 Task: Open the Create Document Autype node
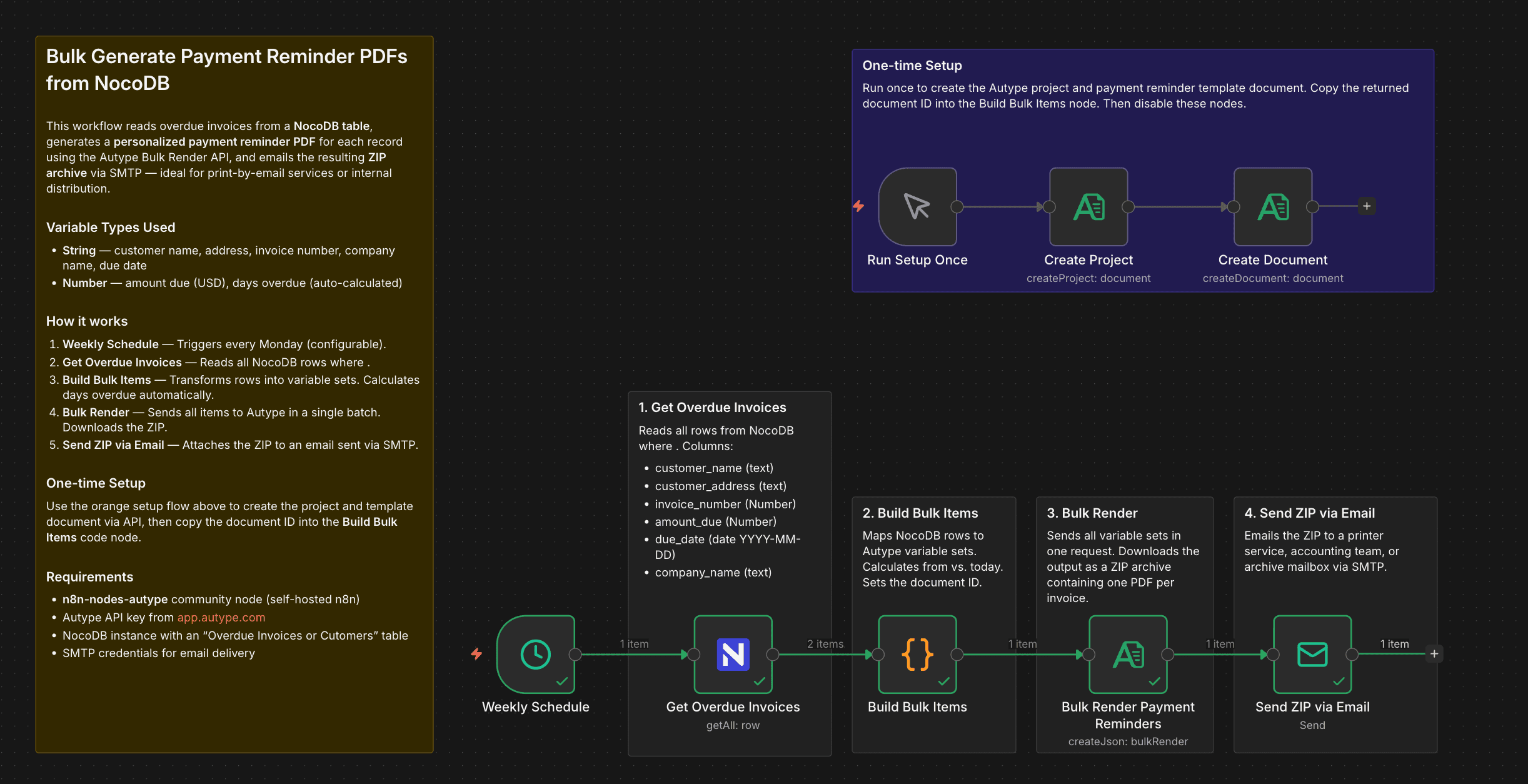tap(1272, 206)
